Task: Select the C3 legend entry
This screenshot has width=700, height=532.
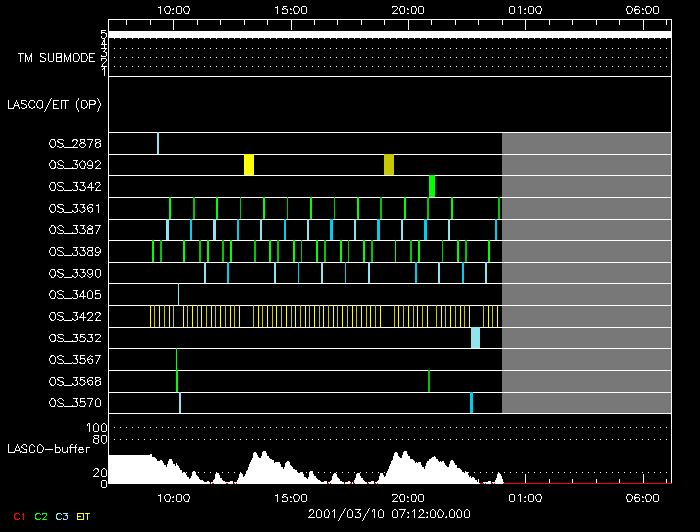Action: (x=62, y=515)
